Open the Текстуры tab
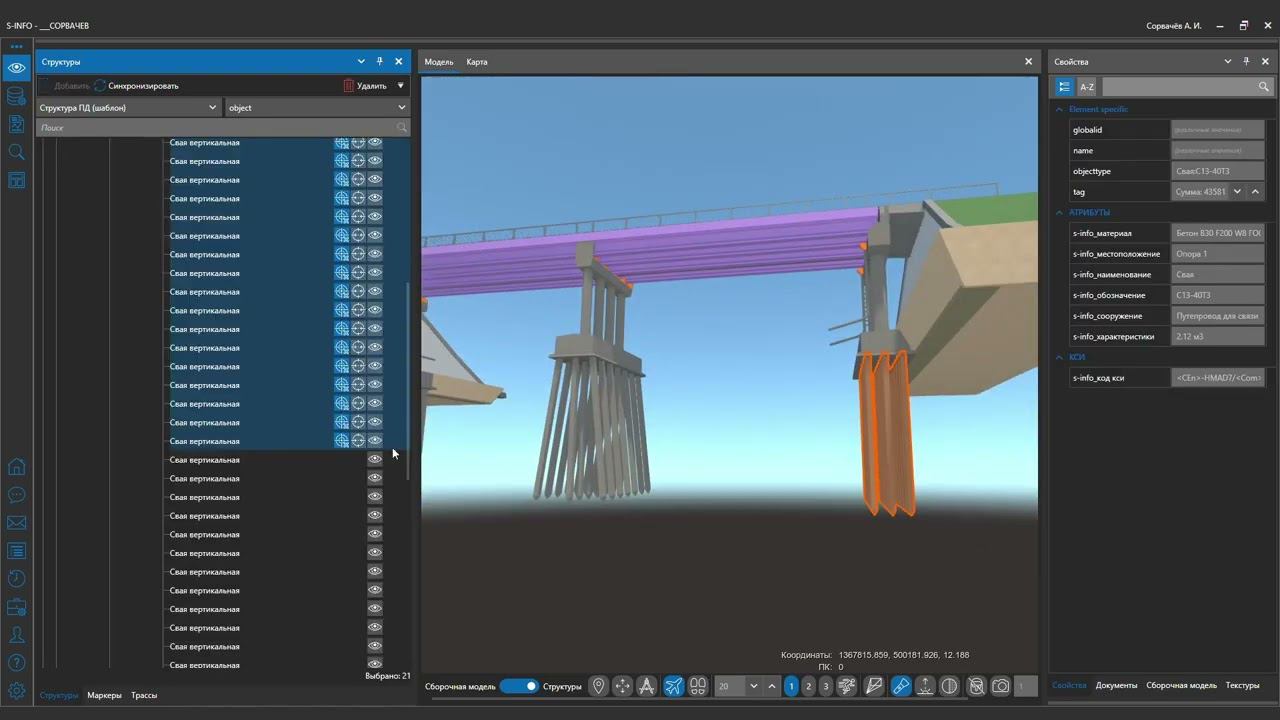Image resolution: width=1280 pixels, height=720 pixels. click(x=1243, y=685)
